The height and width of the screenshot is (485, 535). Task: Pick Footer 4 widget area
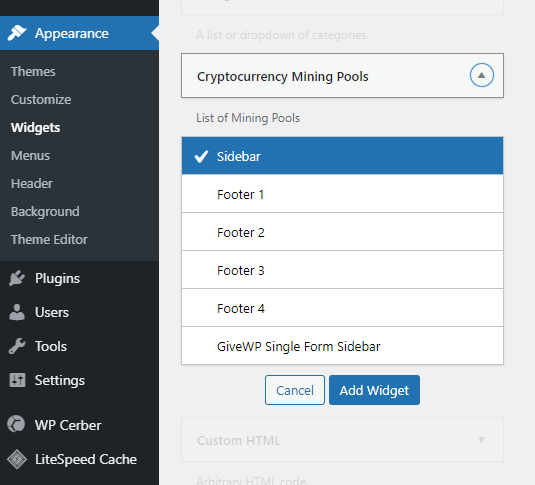(342, 308)
